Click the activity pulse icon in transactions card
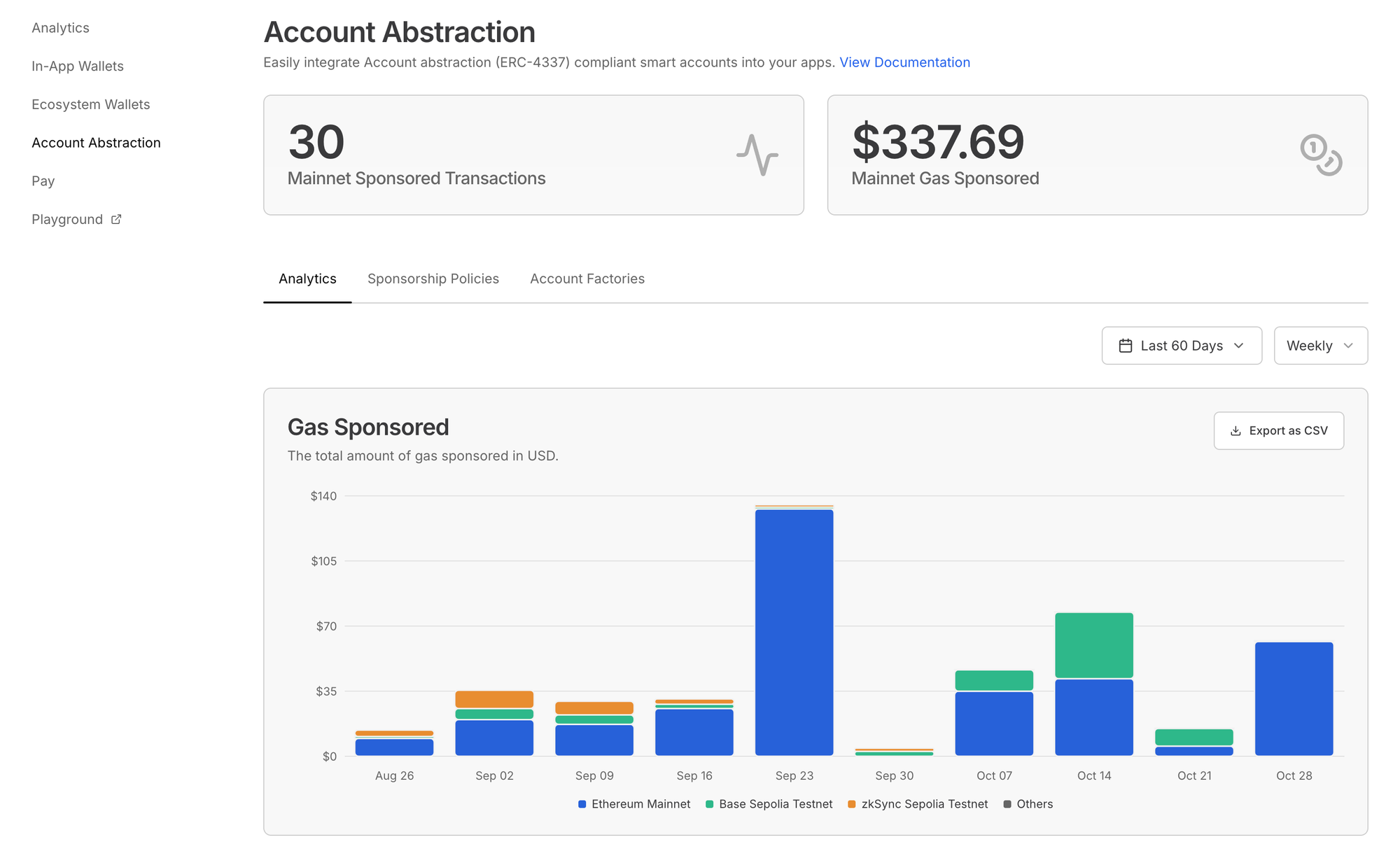 click(757, 155)
